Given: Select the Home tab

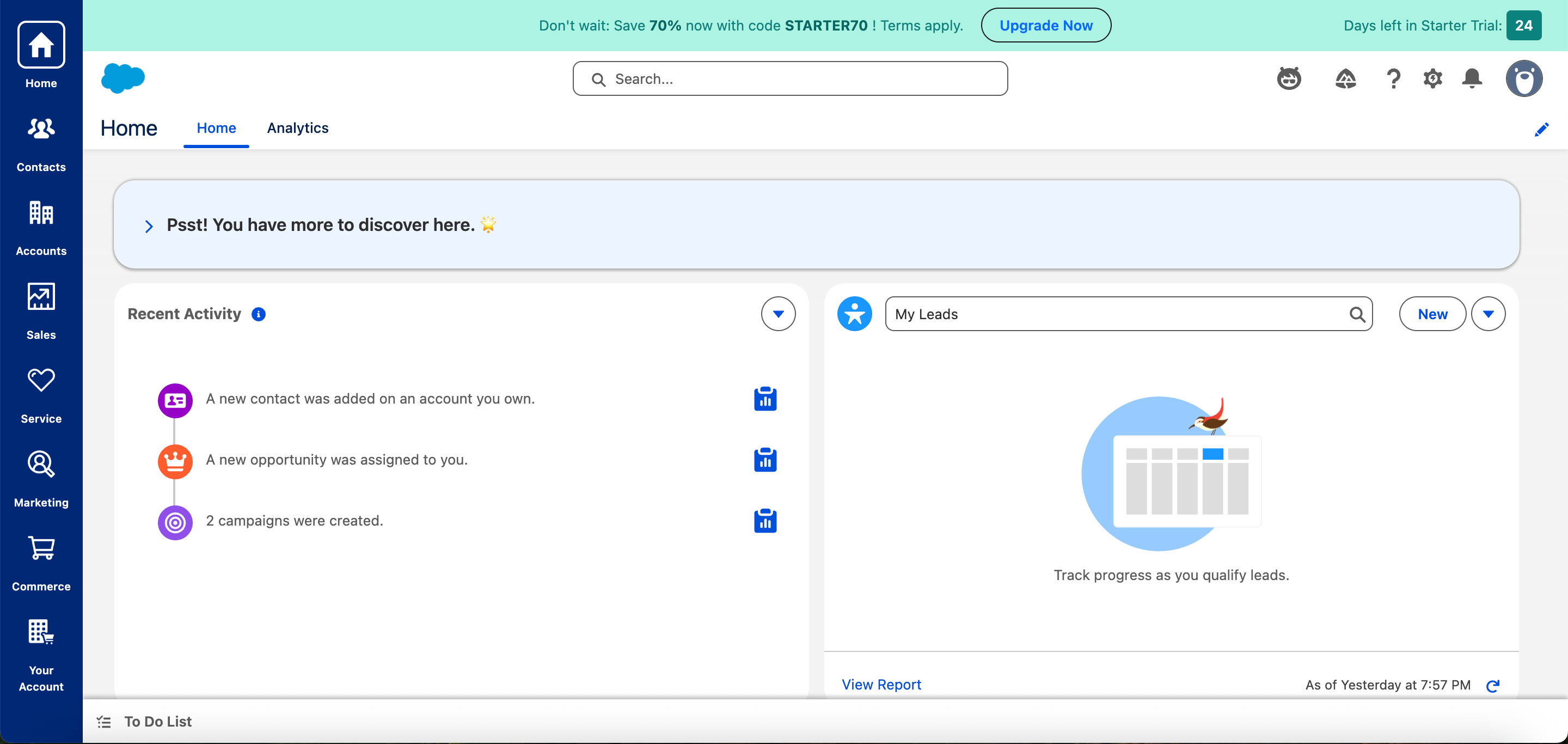Looking at the screenshot, I should (x=216, y=128).
